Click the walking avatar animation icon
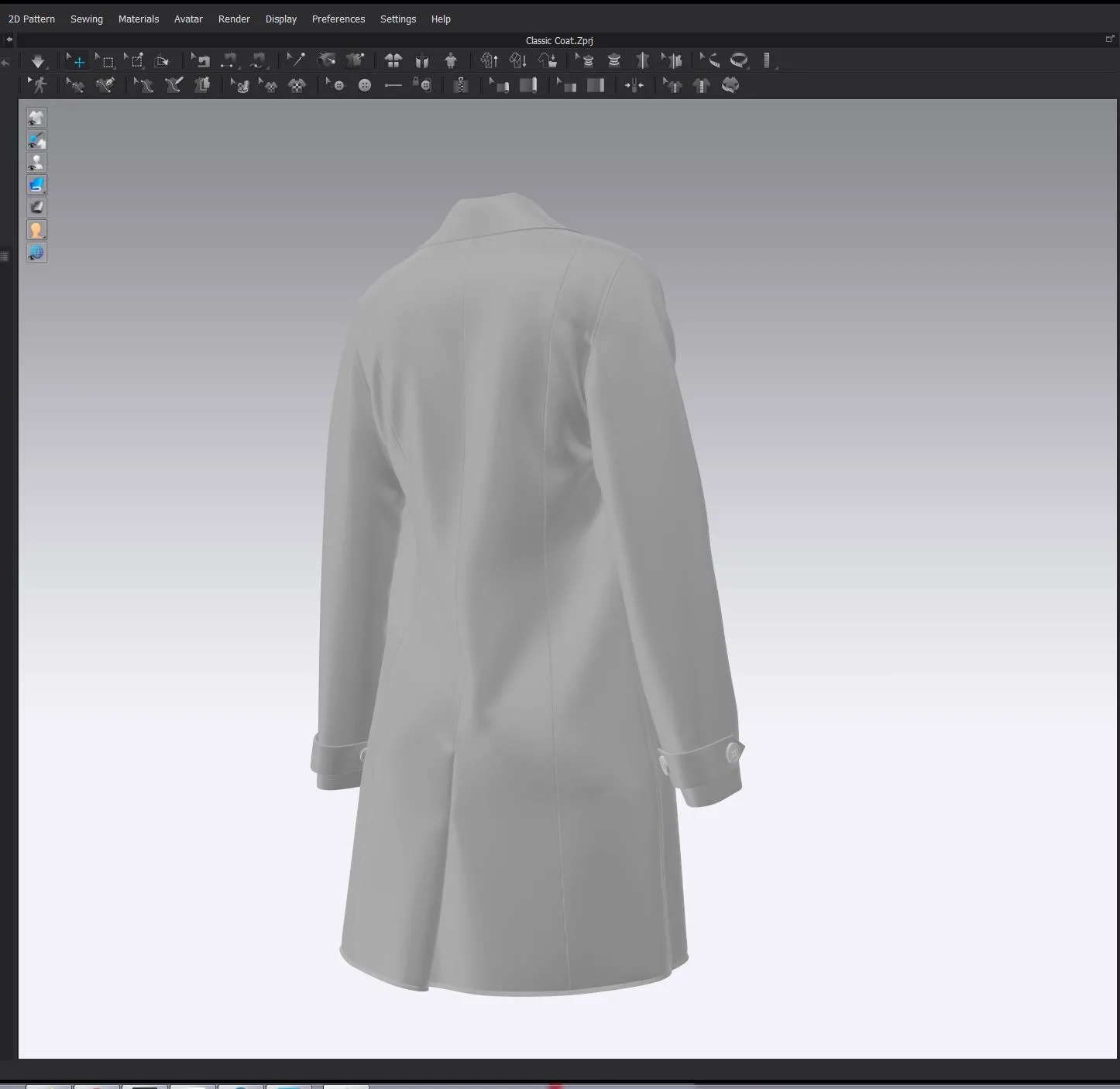Image resolution: width=1120 pixels, height=1089 pixels. 38,85
